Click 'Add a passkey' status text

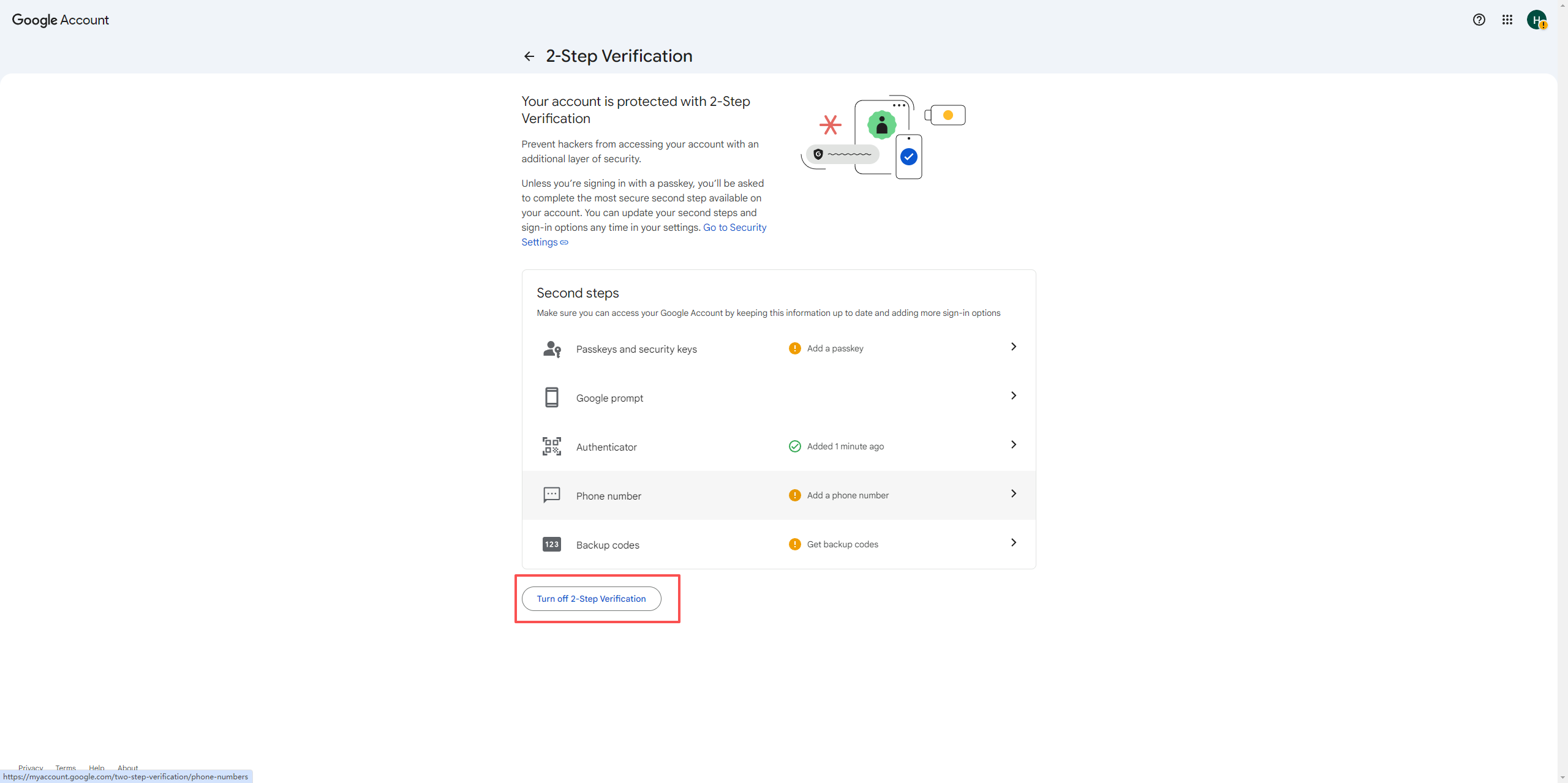pyautogui.click(x=835, y=348)
